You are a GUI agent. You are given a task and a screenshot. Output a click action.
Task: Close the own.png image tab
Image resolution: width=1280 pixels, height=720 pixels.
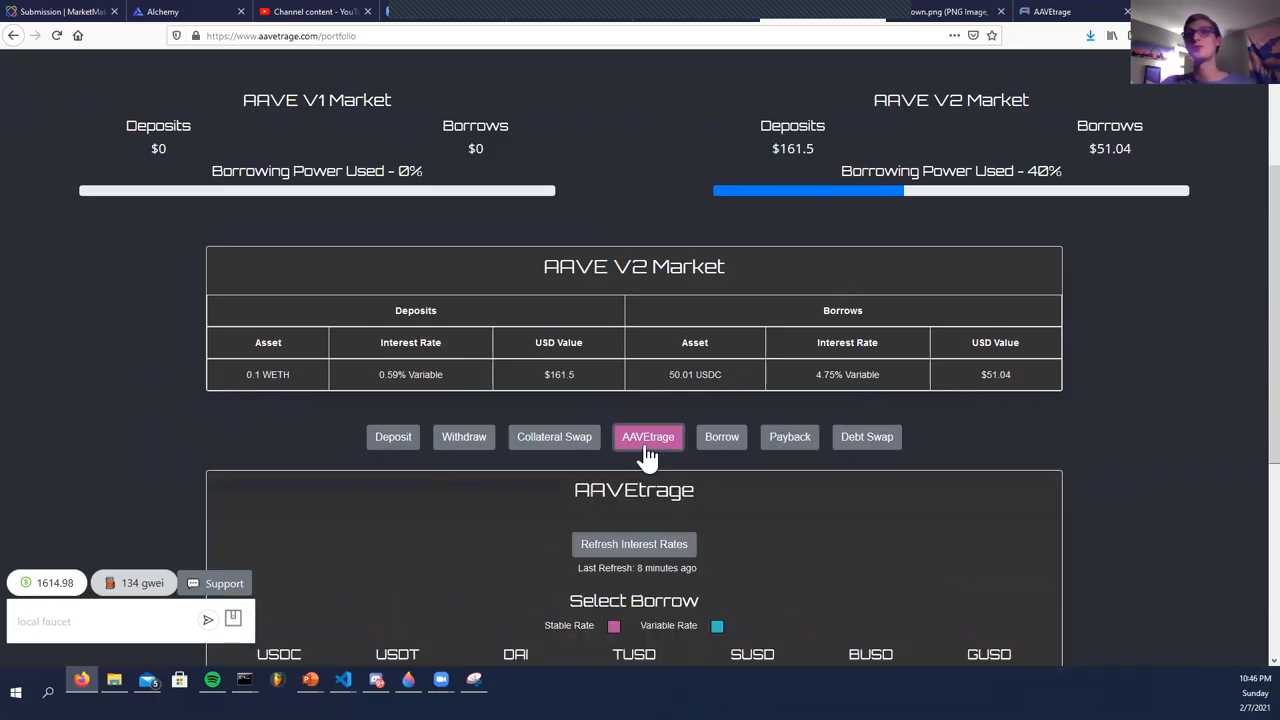[x=1001, y=12]
